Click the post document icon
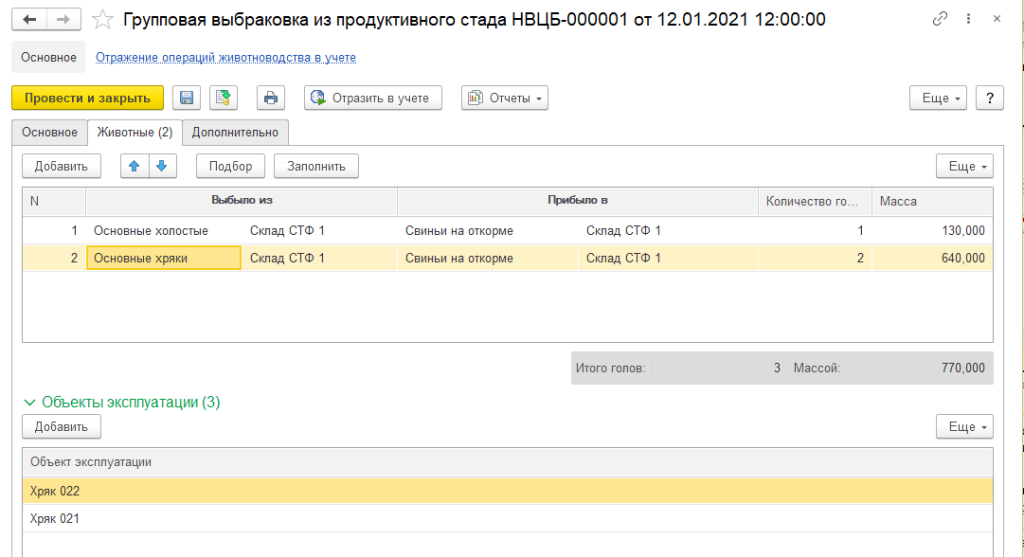Image resolution: width=1024 pixels, height=557 pixels. coord(225,98)
